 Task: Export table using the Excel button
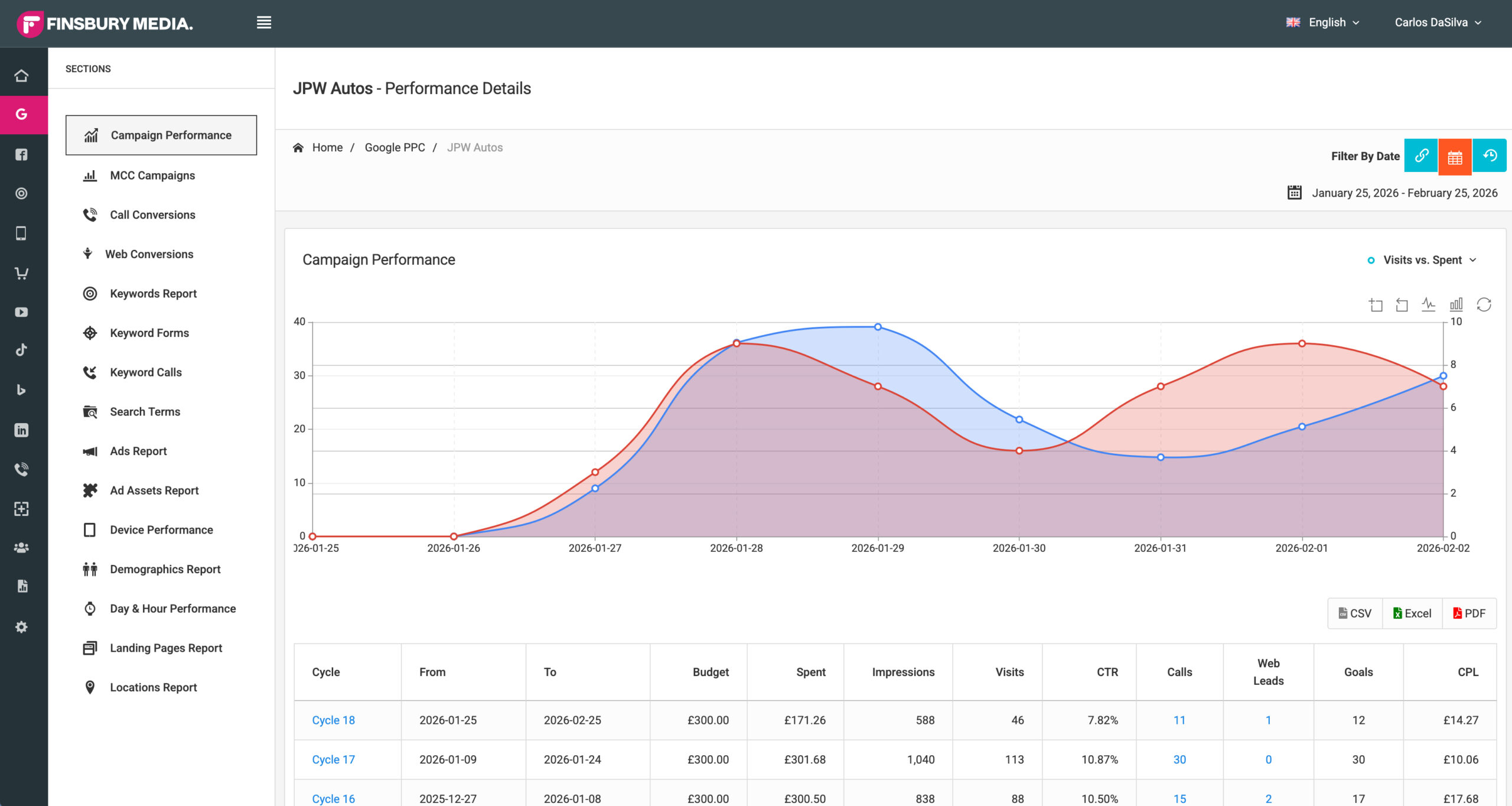coord(1412,613)
